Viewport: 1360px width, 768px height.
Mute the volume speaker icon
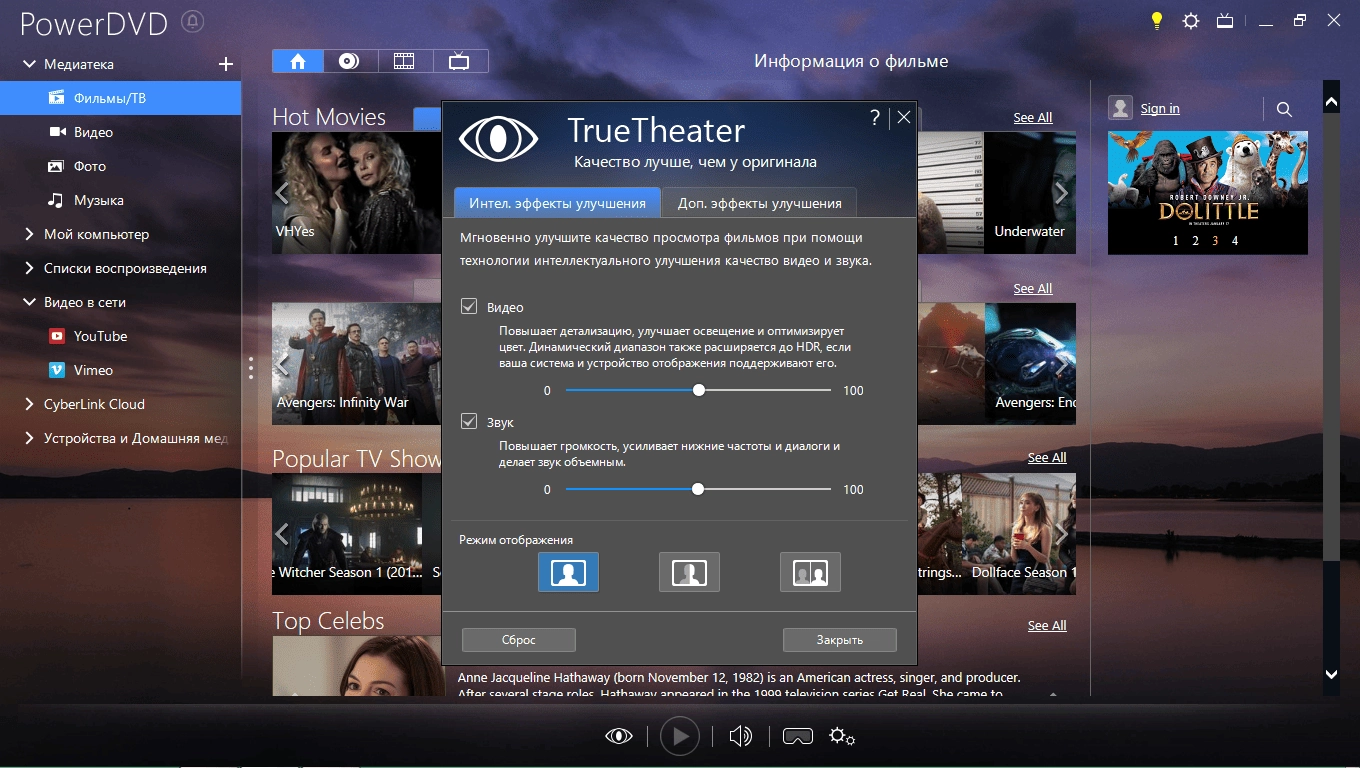[740, 737]
